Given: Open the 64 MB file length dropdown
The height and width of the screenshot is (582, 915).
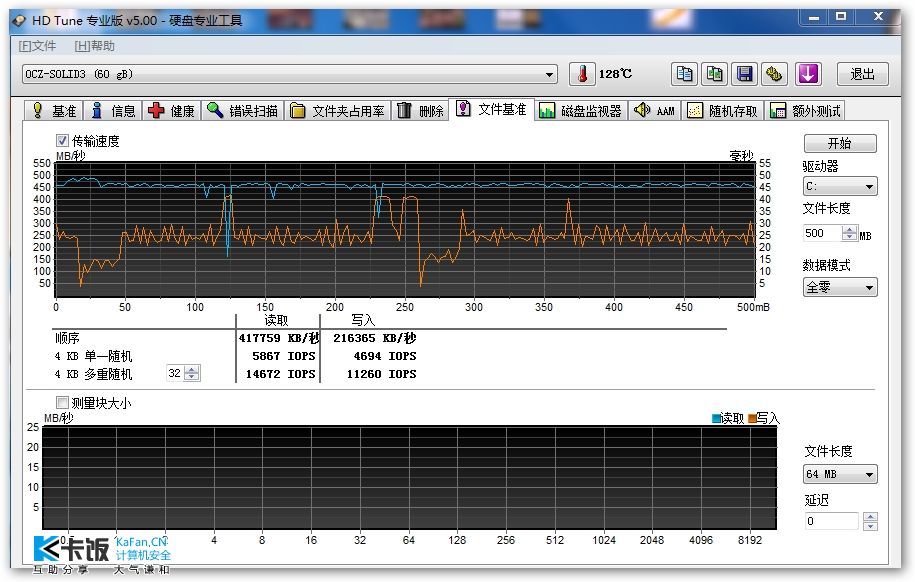Looking at the screenshot, I should coord(840,474).
